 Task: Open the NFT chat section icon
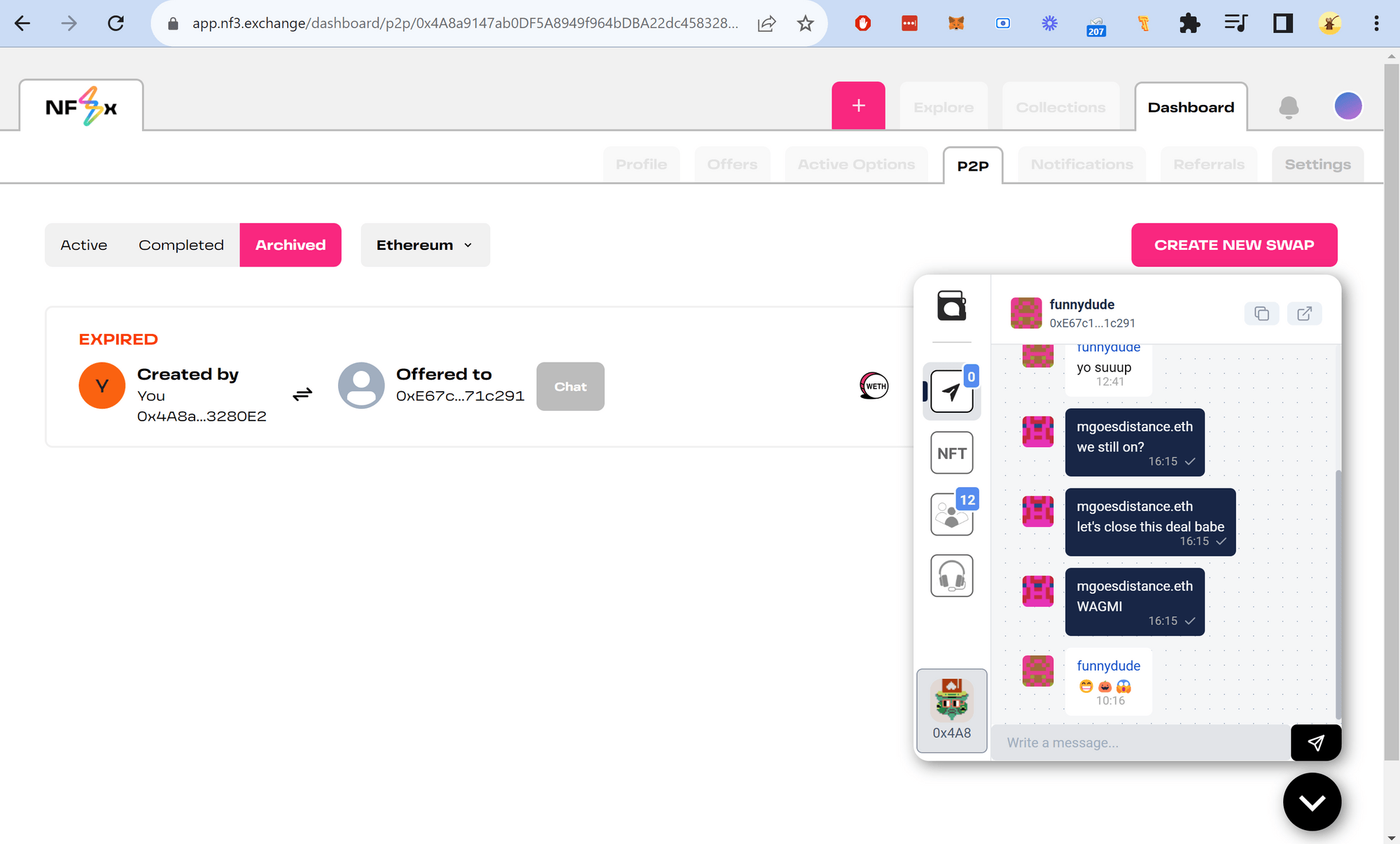tap(951, 453)
